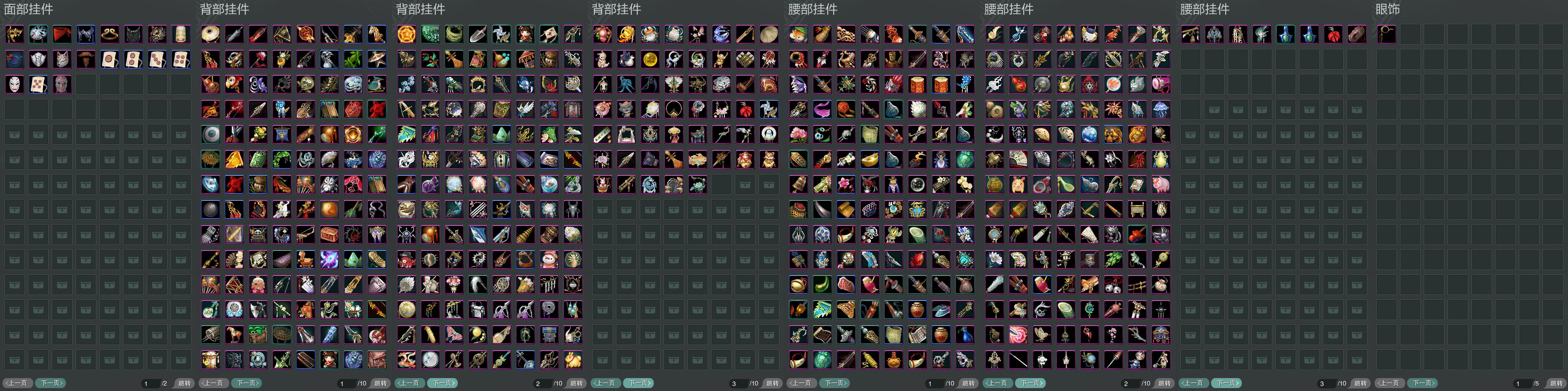Focus page number field before /2
The height and width of the screenshot is (391, 1568).
(x=151, y=383)
